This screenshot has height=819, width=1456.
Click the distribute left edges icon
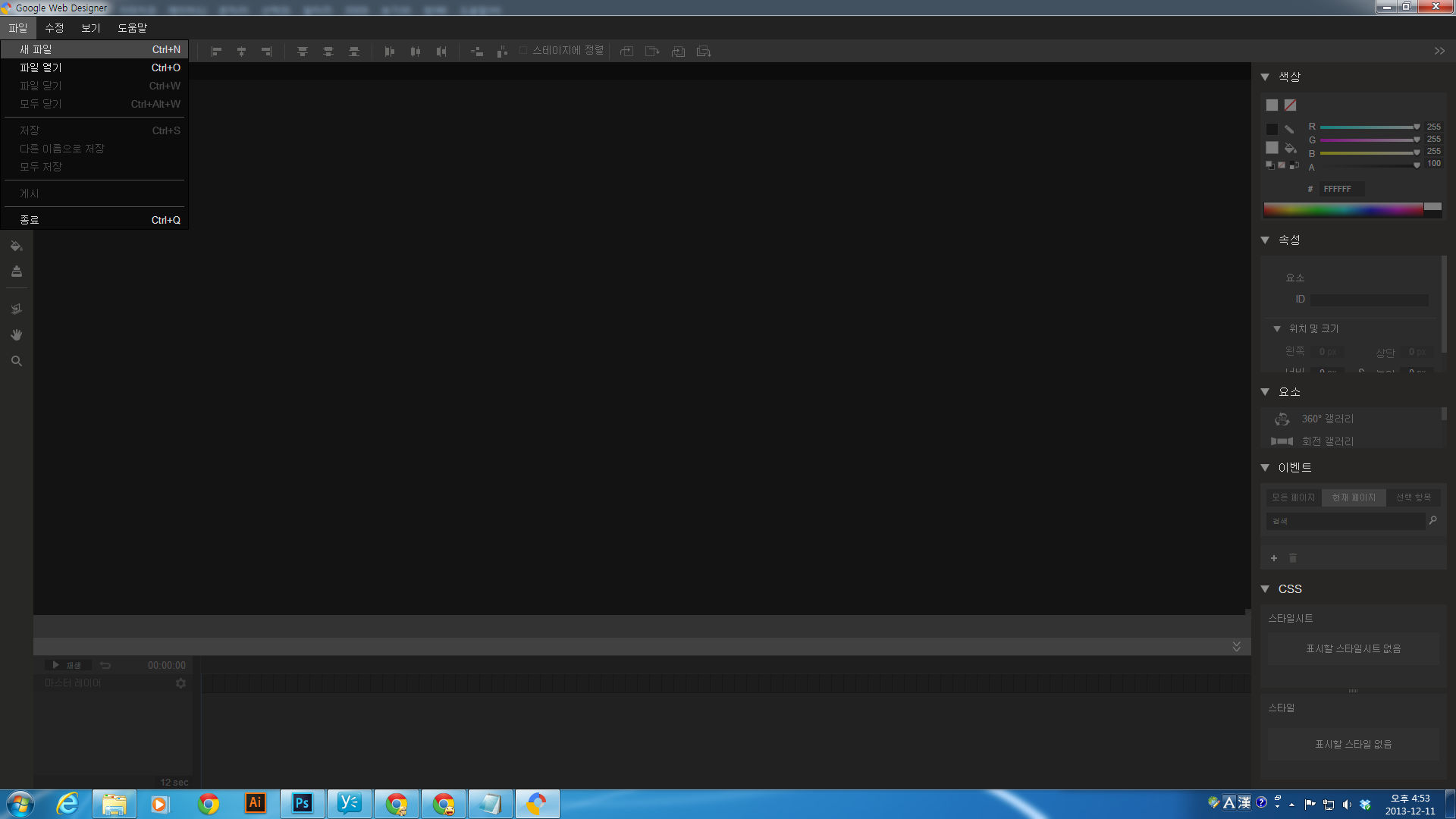[x=390, y=52]
